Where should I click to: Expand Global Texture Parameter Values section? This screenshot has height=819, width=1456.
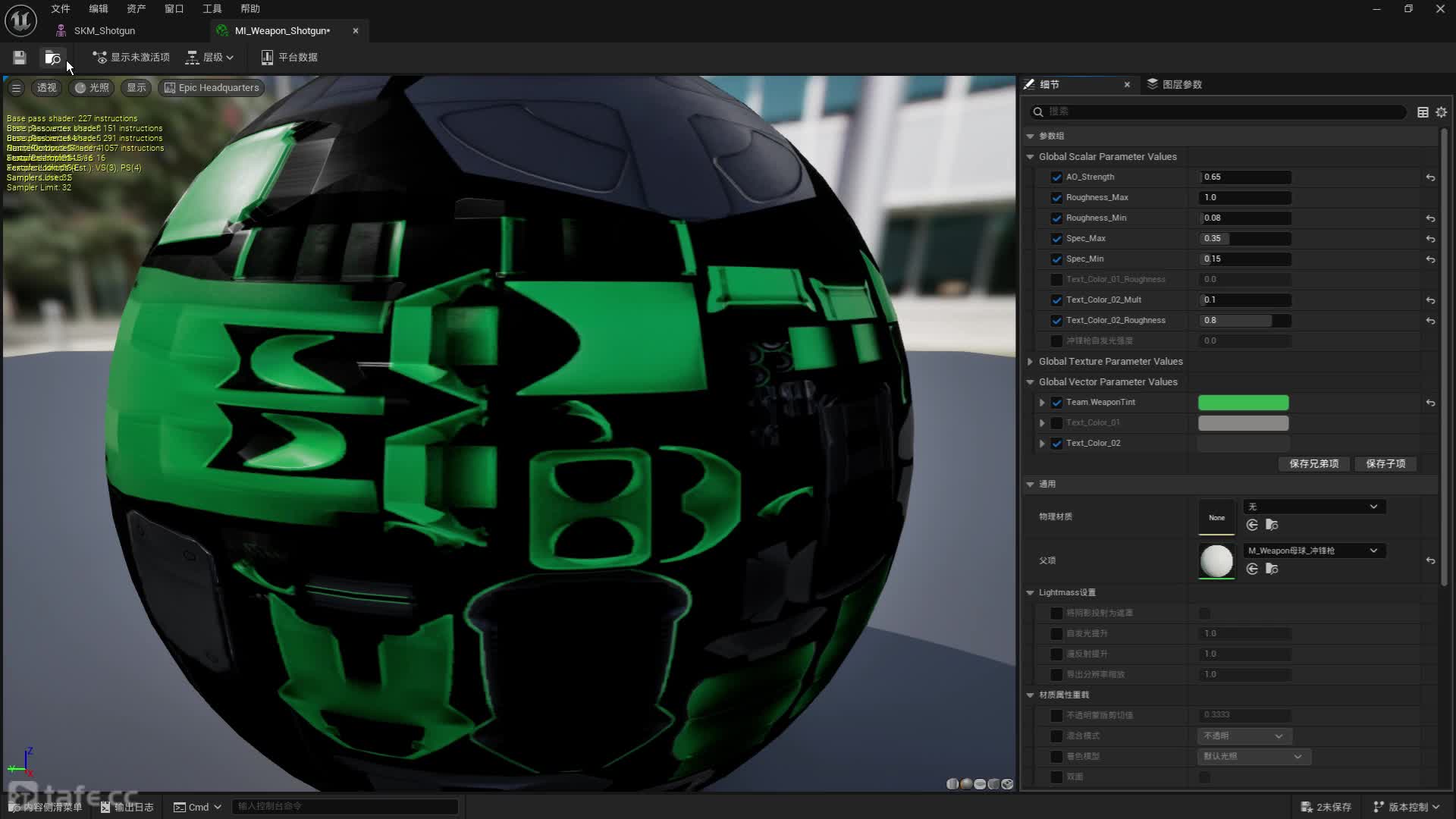tap(1030, 362)
